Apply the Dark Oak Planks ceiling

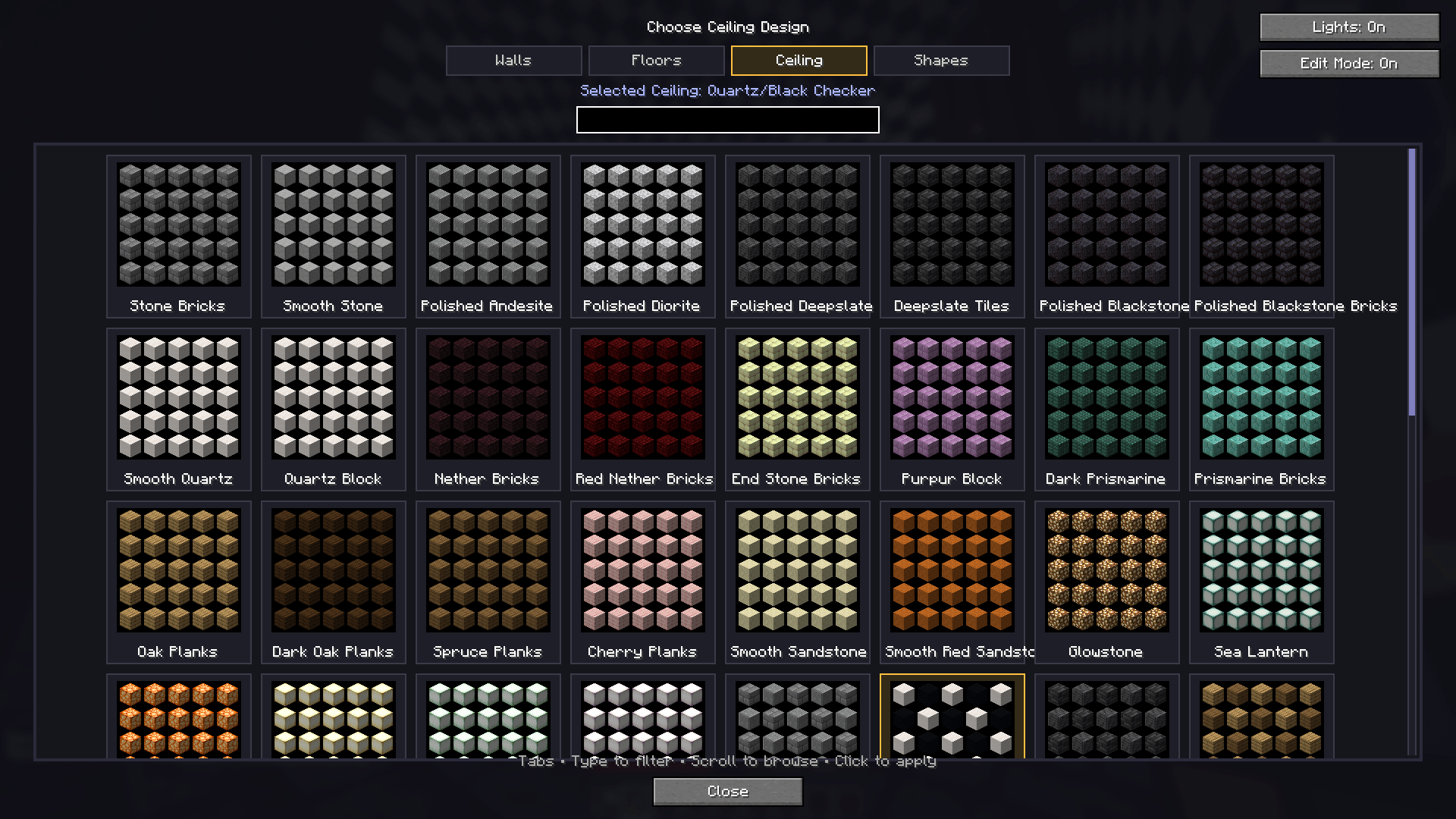334,582
